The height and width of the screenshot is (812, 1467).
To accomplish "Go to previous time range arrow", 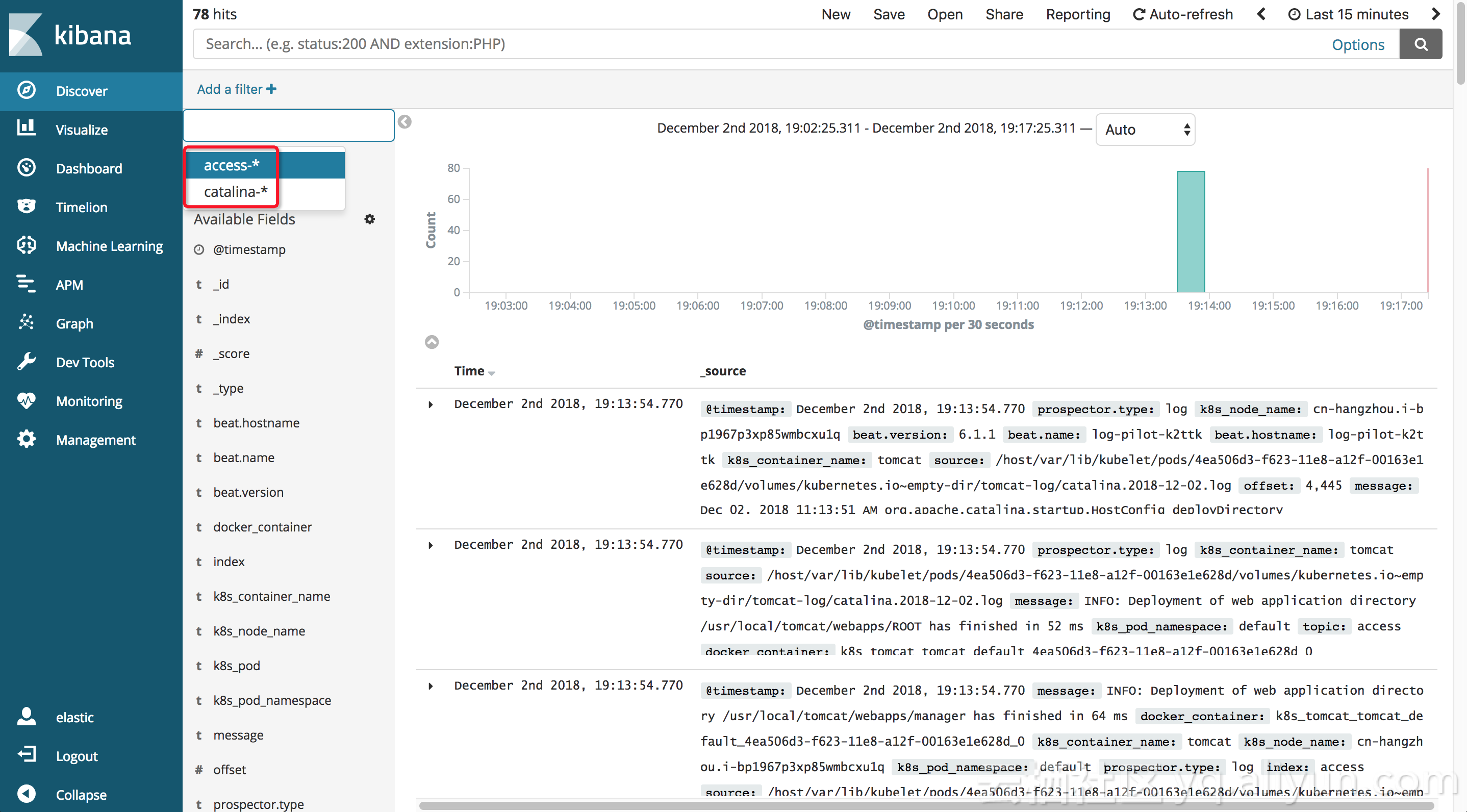I will (1261, 14).
